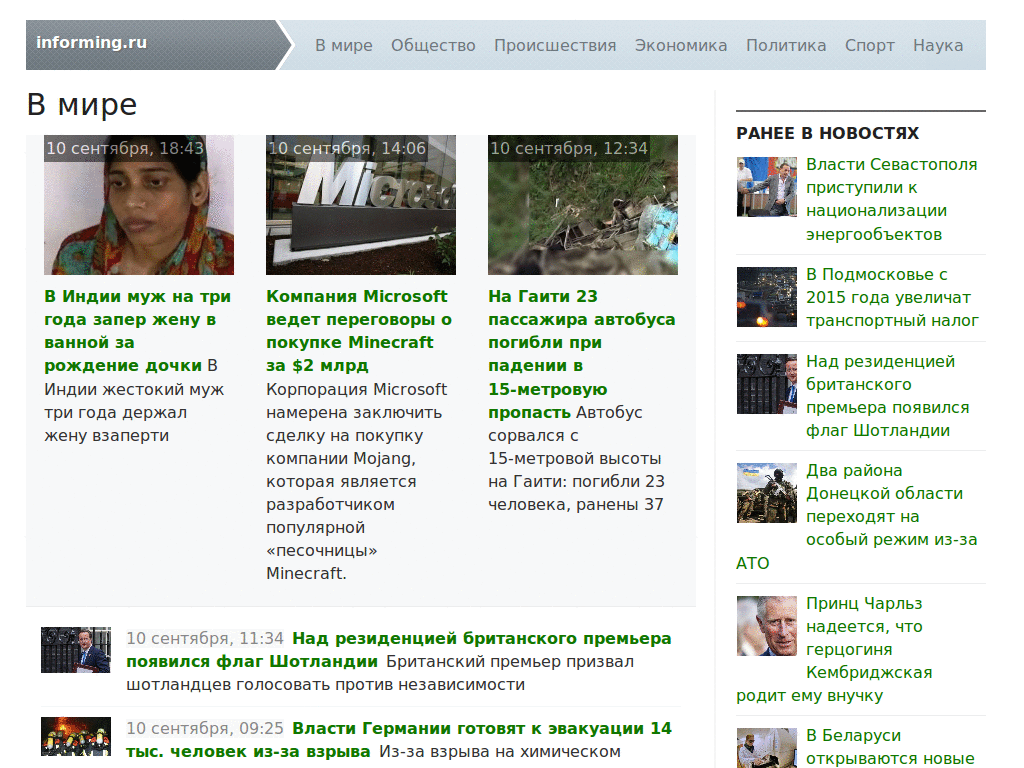Open headline 'Власти Германии готовят к эвакуации'

[x=398, y=740]
